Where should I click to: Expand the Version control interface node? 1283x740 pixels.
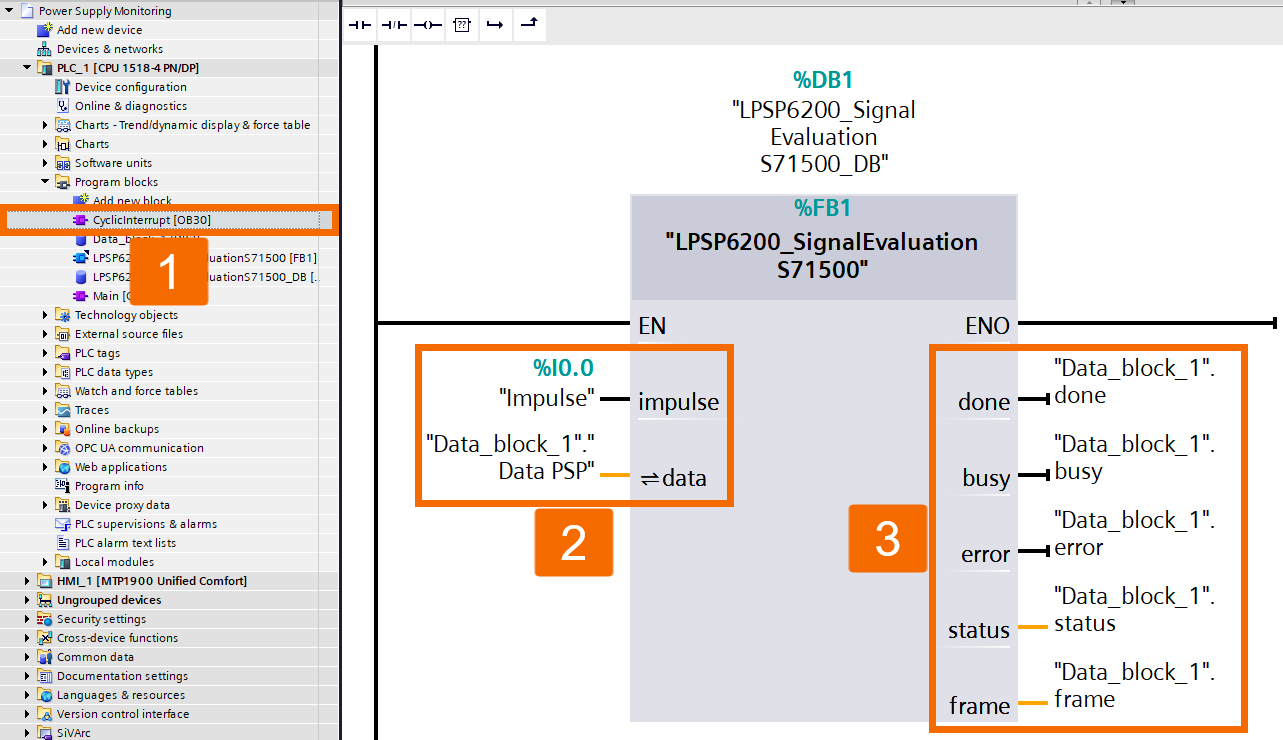click(x=27, y=714)
